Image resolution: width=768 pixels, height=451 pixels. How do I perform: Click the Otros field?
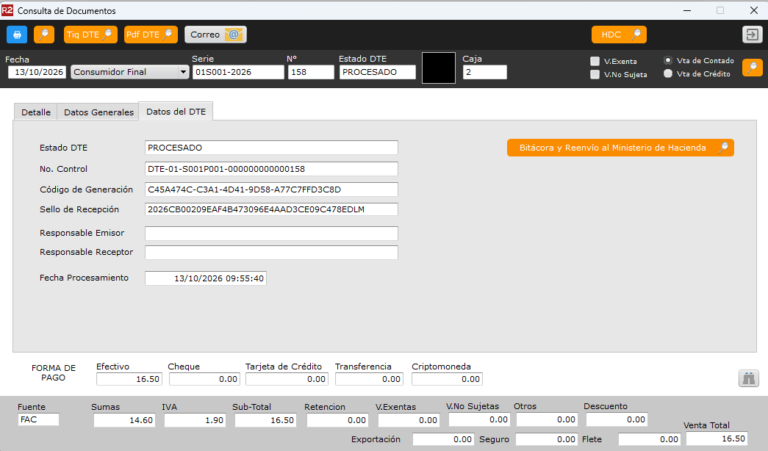pyautogui.click(x=547, y=420)
